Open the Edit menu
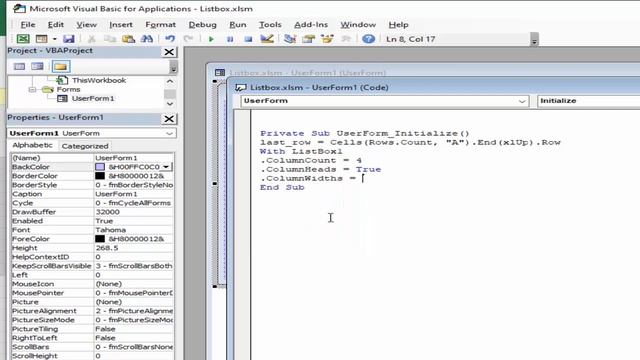The width and height of the screenshot is (640, 360). click(x=56, y=24)
